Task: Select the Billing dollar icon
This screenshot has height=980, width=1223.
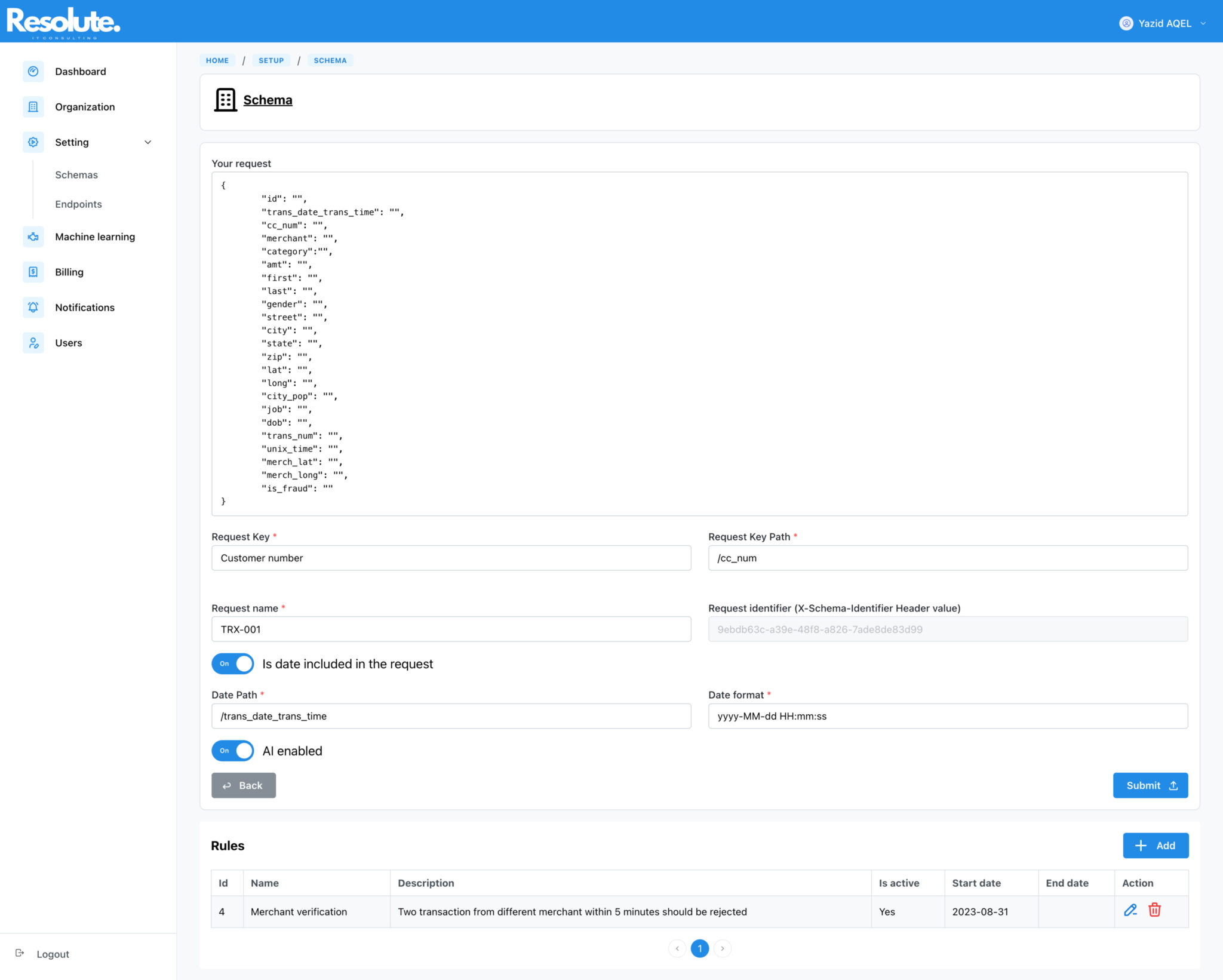Action: [x=33, y=272]
